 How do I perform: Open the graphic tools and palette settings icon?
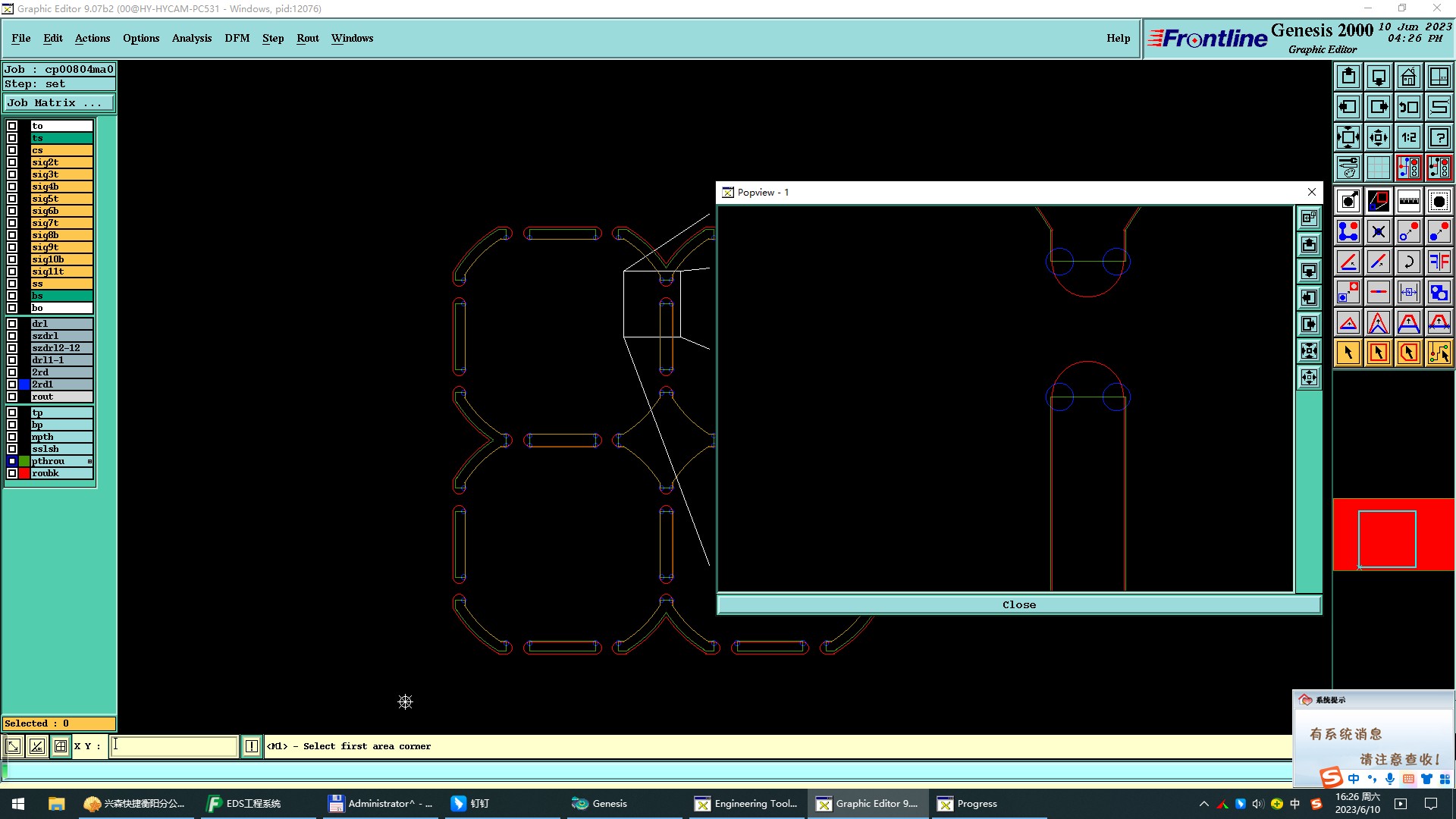point(1348,168)
